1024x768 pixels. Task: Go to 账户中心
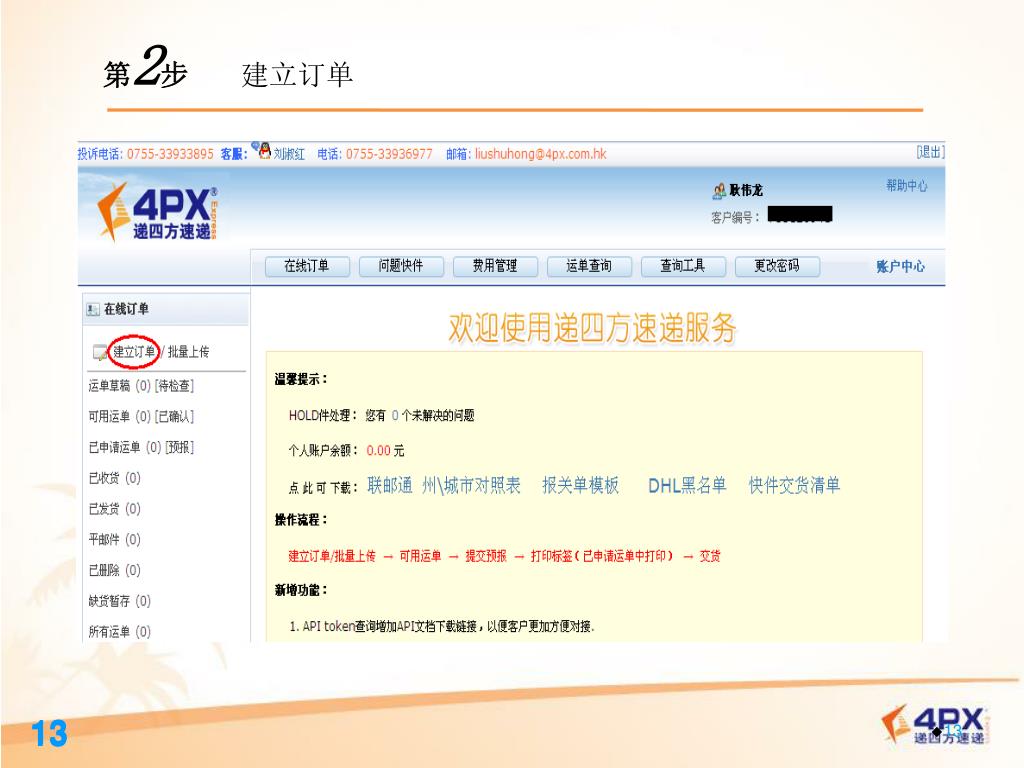(x=901, y=266)
